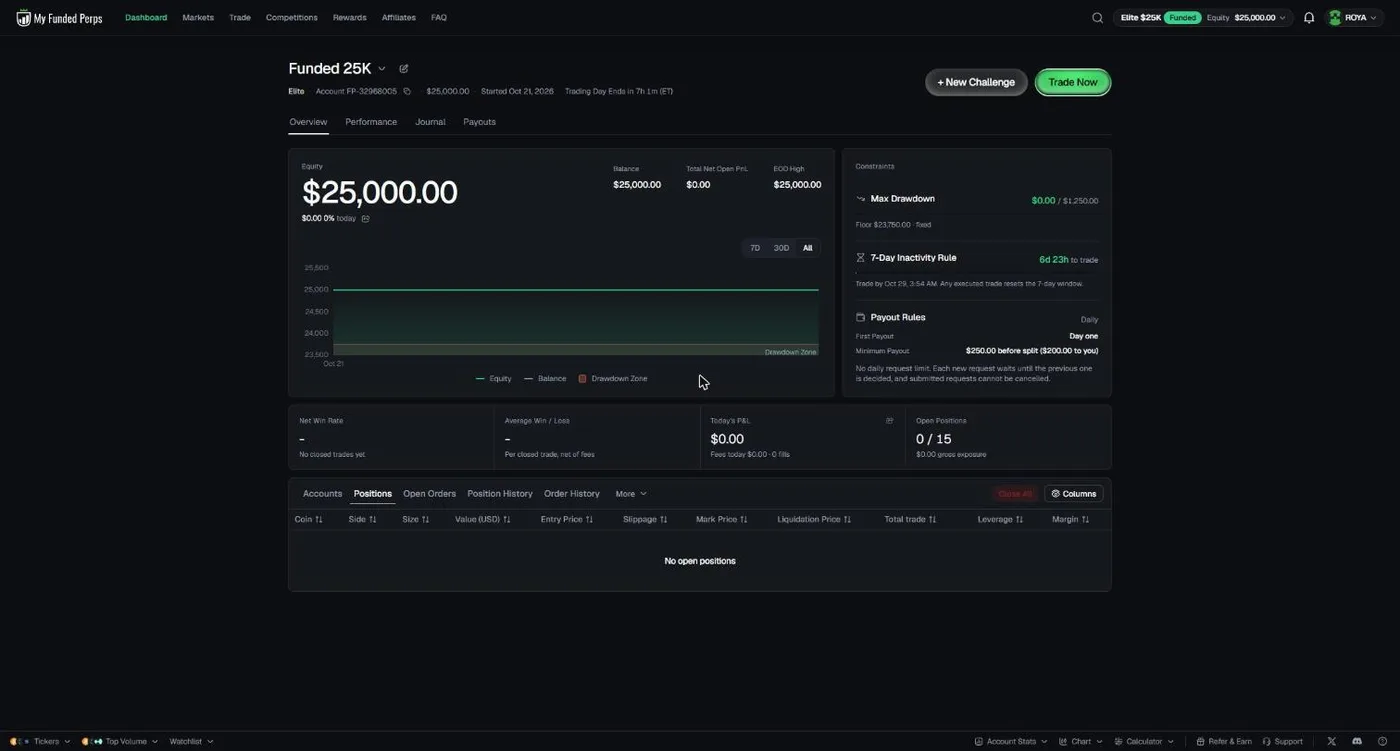Show the Open Orders tab

(429, 494)
